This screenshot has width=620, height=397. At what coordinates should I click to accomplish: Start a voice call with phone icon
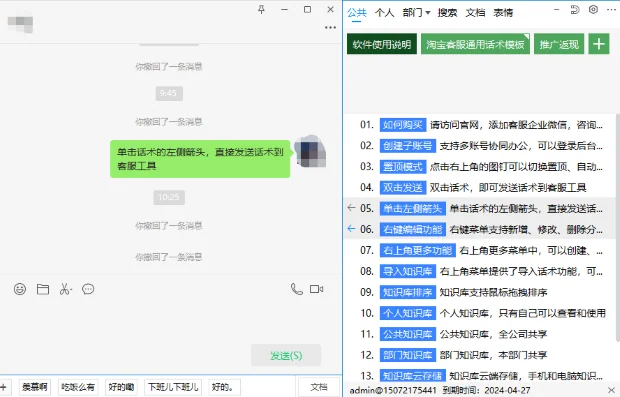pyautogui.click(x=297, y=289)
